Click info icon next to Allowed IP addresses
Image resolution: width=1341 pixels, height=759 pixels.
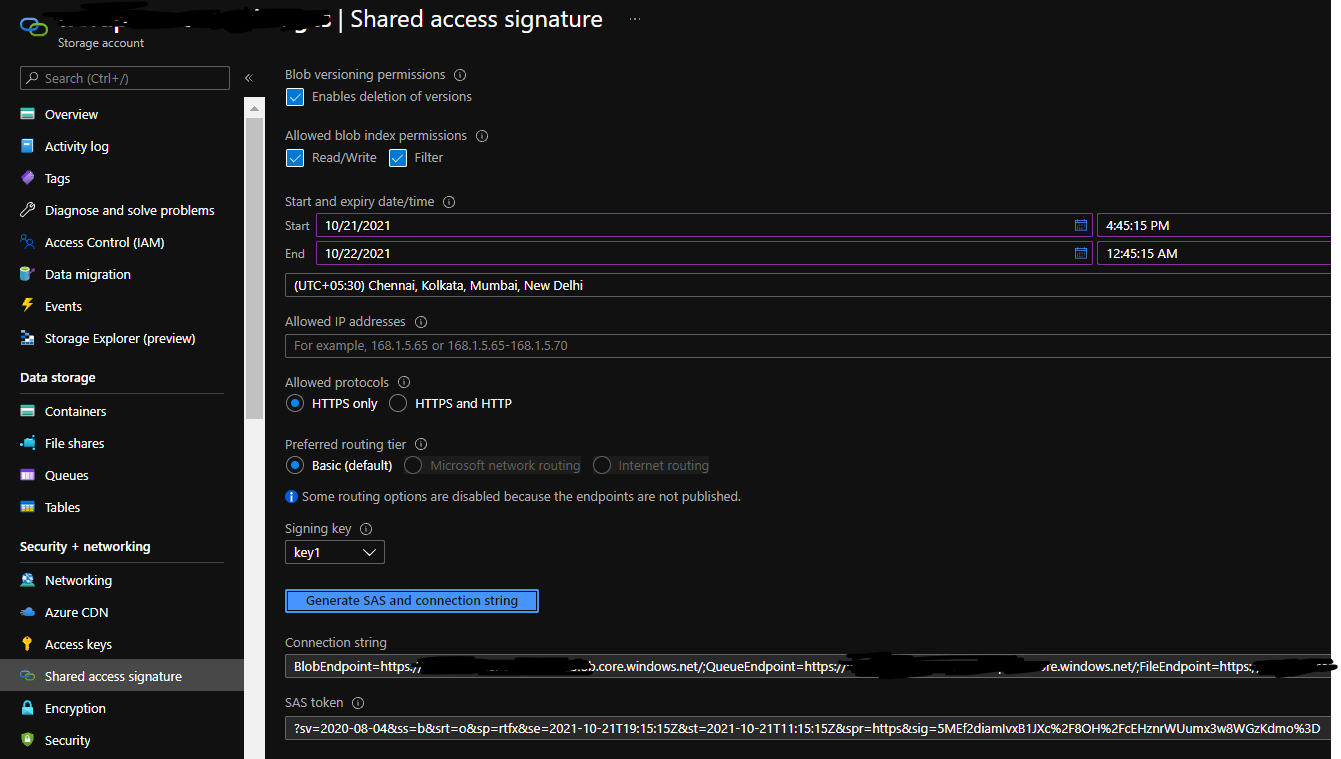[x=421, y=322]
